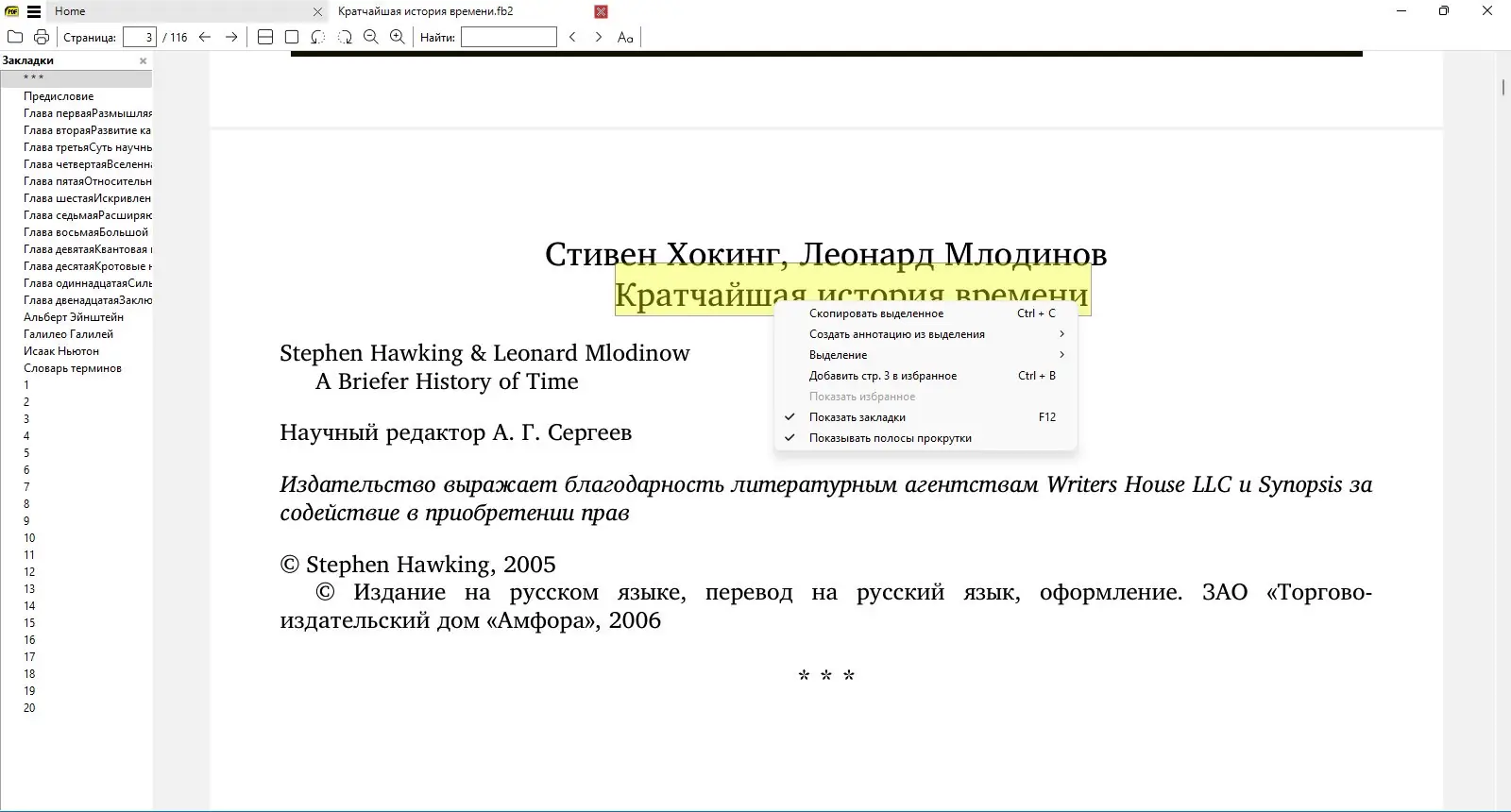Viewport: 1511px width, 812px height.
Task: Go to the next page with the right arrow
Action: (231, 37)
